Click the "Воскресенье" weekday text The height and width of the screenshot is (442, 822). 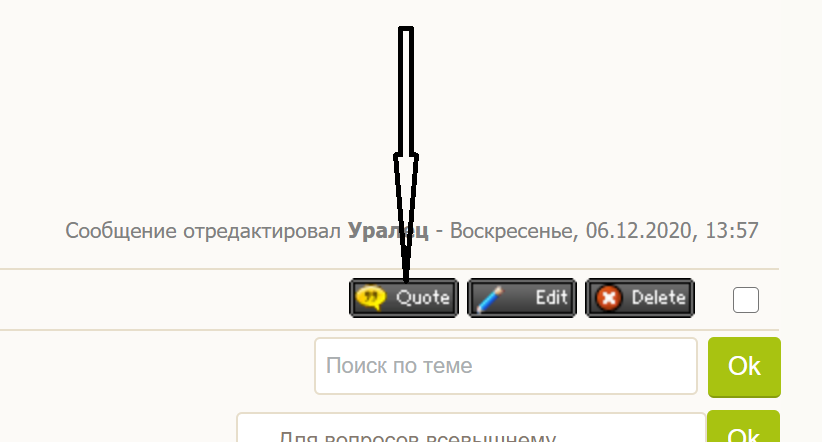tap(514, 231)
